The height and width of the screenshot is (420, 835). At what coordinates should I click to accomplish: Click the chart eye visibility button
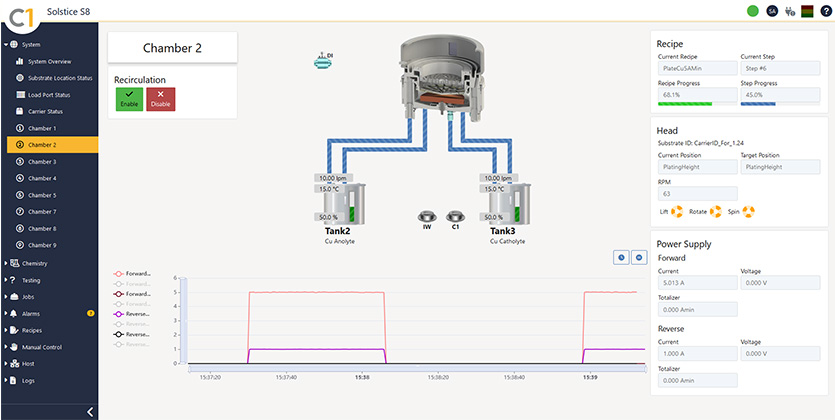coord(639,258)
